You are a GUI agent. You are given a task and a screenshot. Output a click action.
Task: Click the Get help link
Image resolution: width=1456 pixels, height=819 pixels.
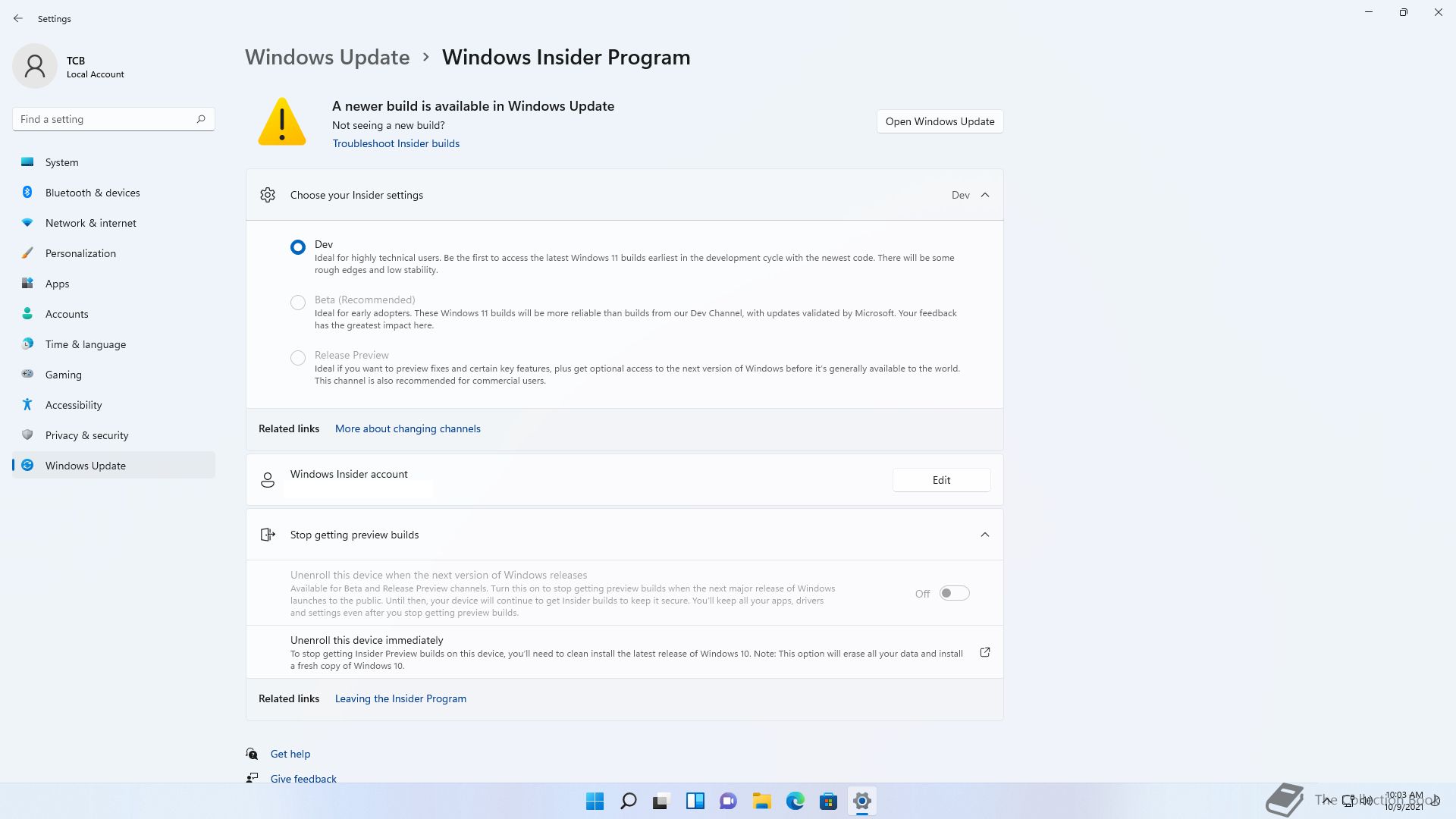290,754
